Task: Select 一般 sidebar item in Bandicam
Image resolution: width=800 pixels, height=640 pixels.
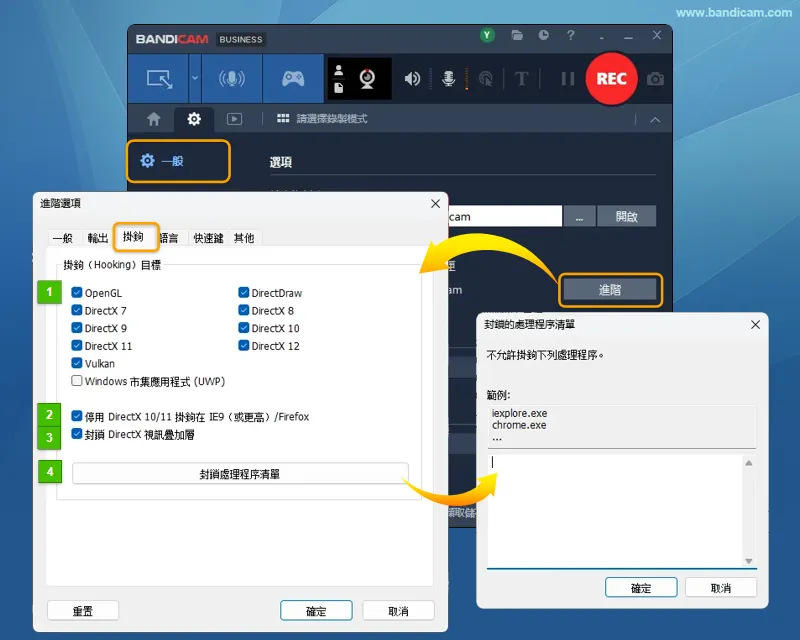Action: (x=178, y=161)
